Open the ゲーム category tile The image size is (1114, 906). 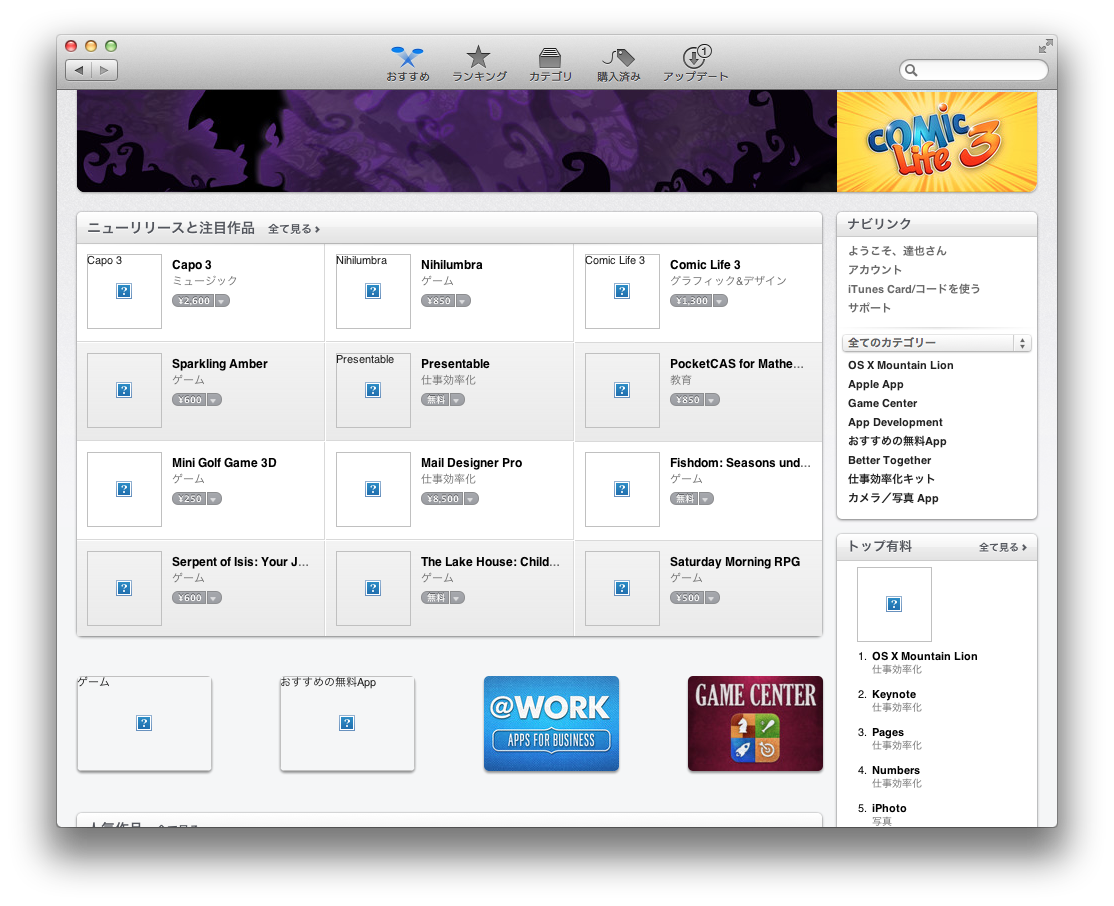(144, 723)
